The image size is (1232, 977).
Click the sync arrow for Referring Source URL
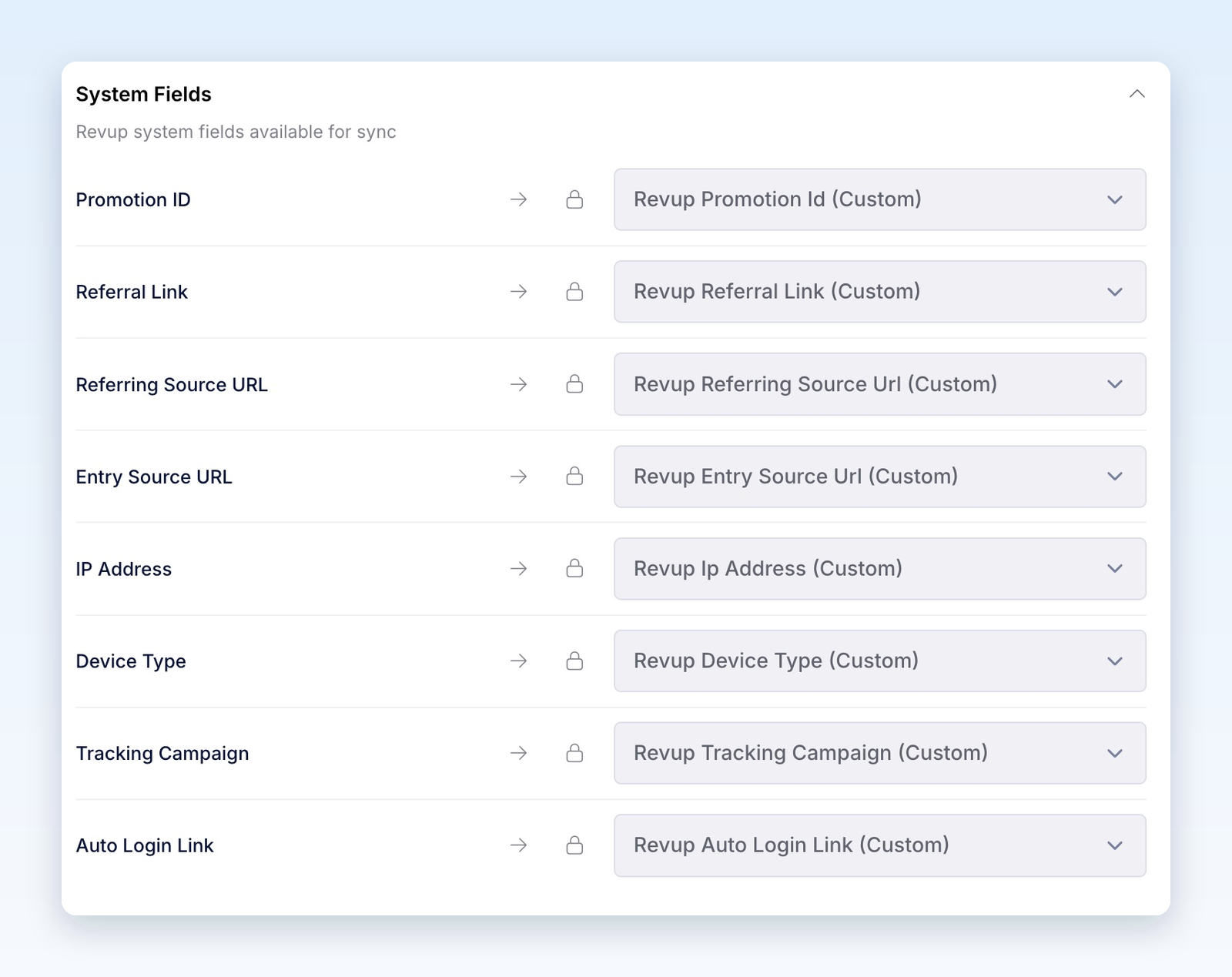pyautogui.click(x=519, y=384)
